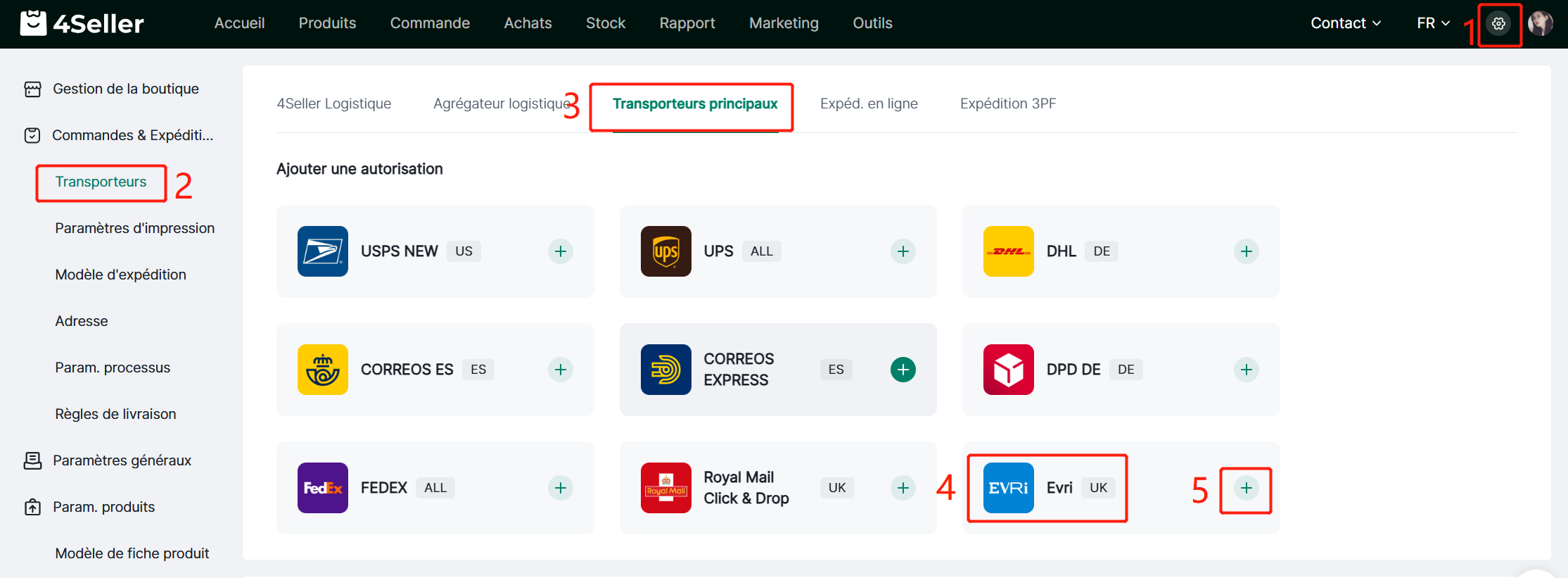Collapse the Commandes & Expéditi... section

click(x=132, y=135)
